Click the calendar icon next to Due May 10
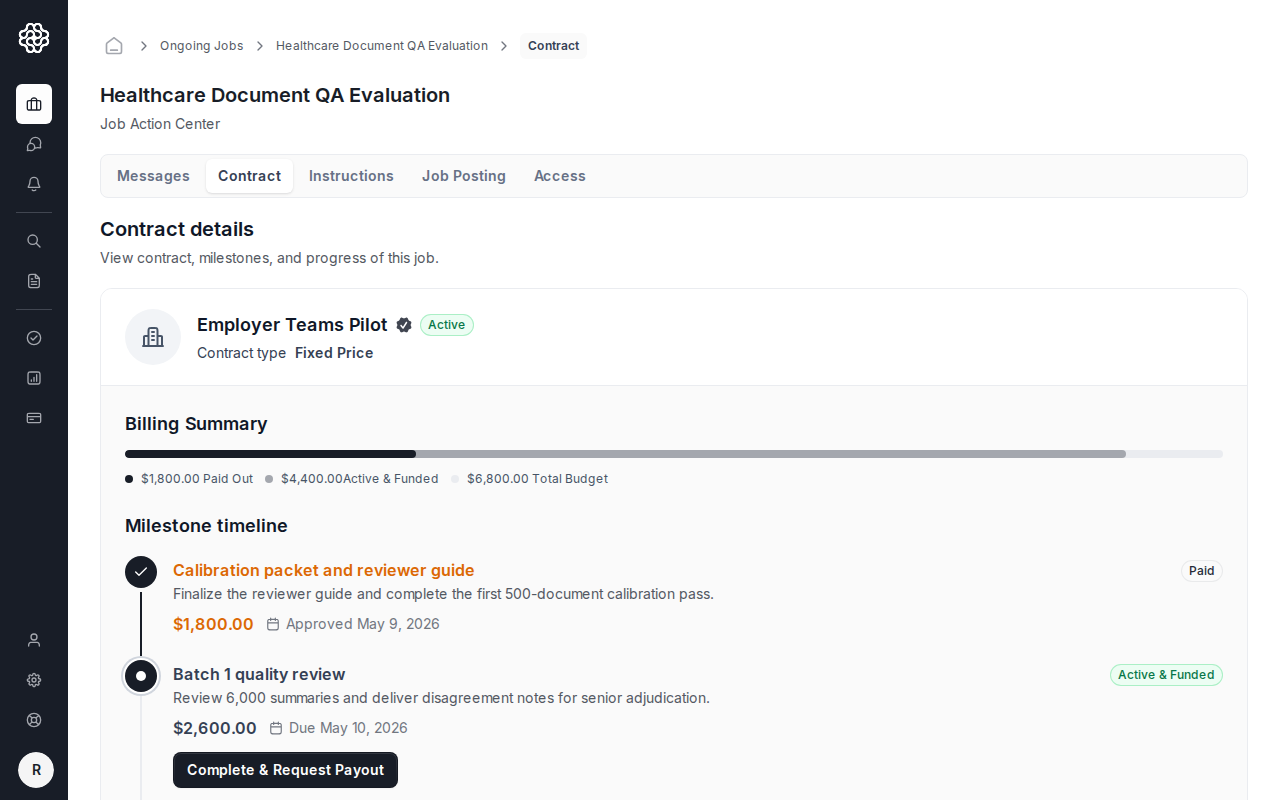The image size is (1280, 800). click(x=276, y=728)
